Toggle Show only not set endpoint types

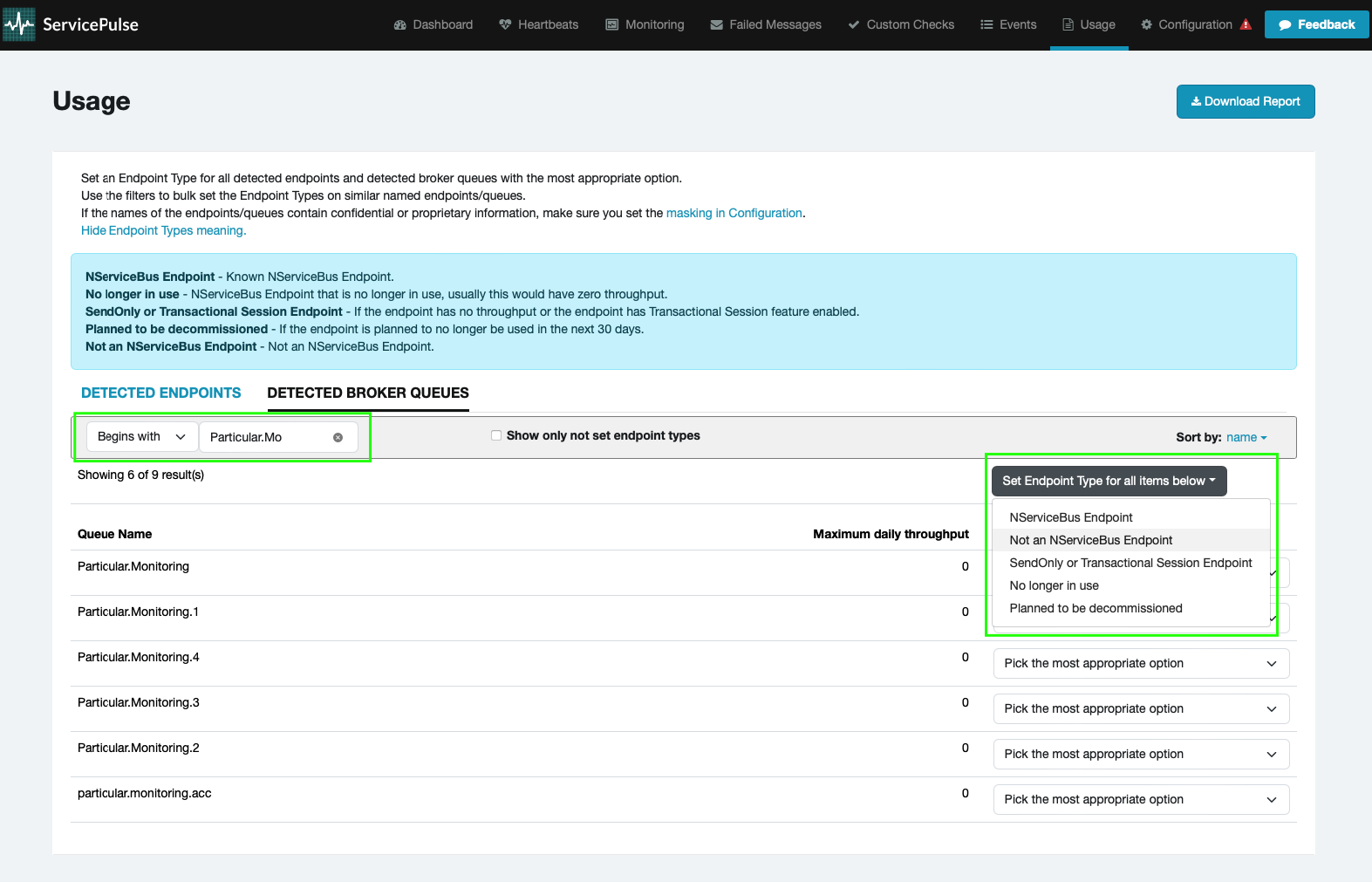(496, 435)
